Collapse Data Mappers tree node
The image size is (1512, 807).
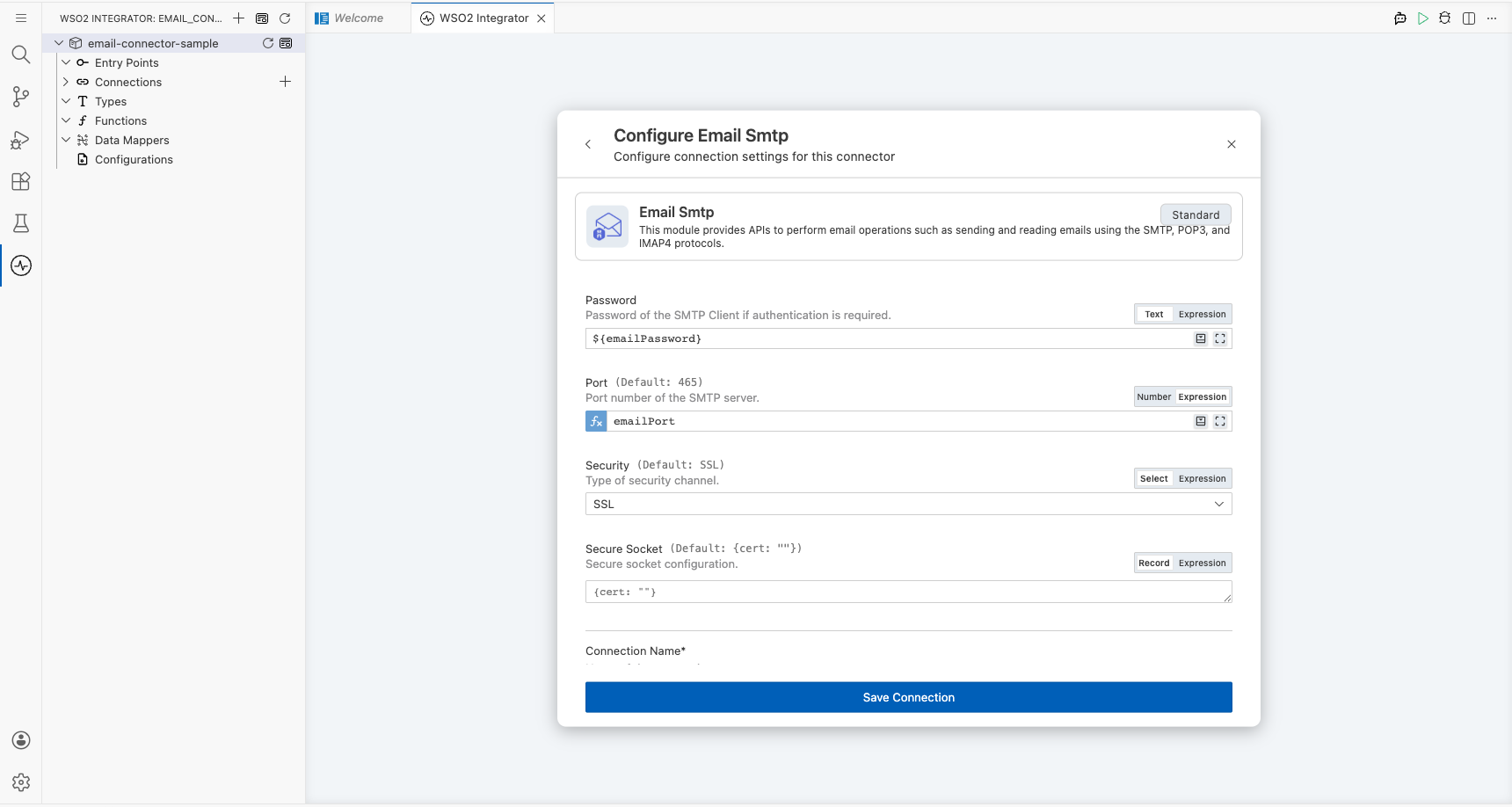coord(66,140)
